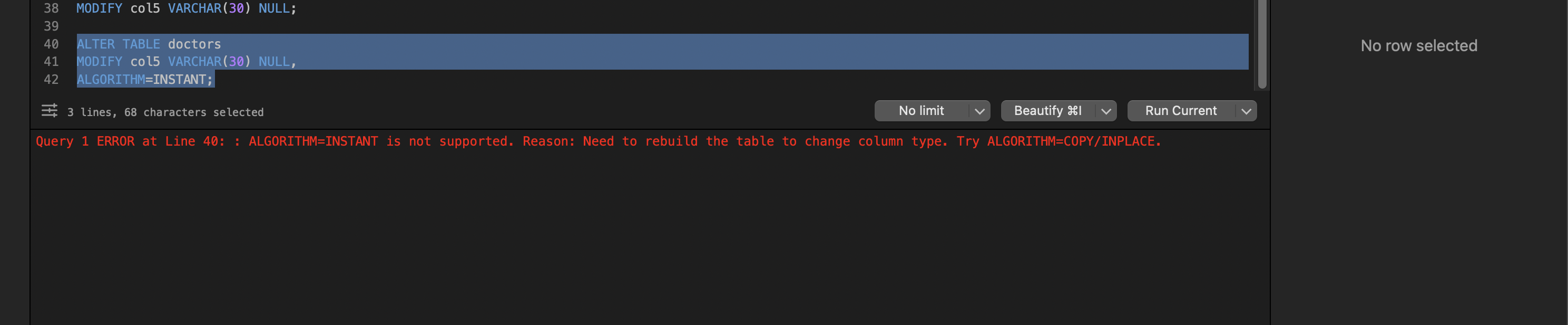Viewport: 1568px width, 325px height.
Task: Click line number 38 in gutter
Action: point(51,8)
